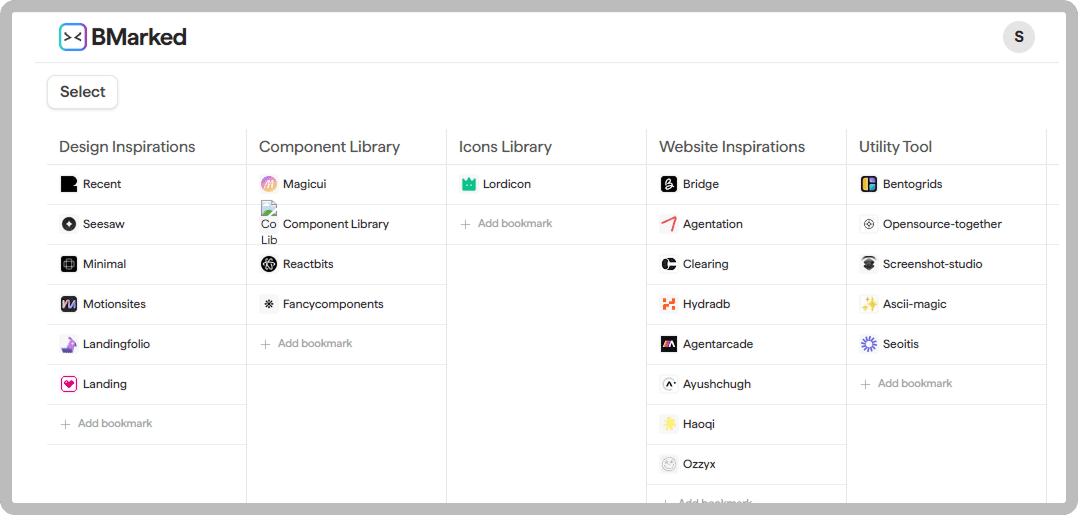Open the Ascii-magic bookmark link
Screen dimensions: 1078x515
tap(914, 304)
